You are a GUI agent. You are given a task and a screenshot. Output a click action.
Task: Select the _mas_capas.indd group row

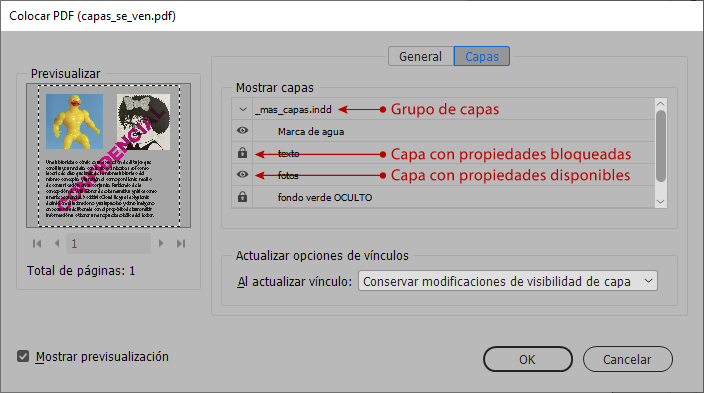[x=443, y=109]
